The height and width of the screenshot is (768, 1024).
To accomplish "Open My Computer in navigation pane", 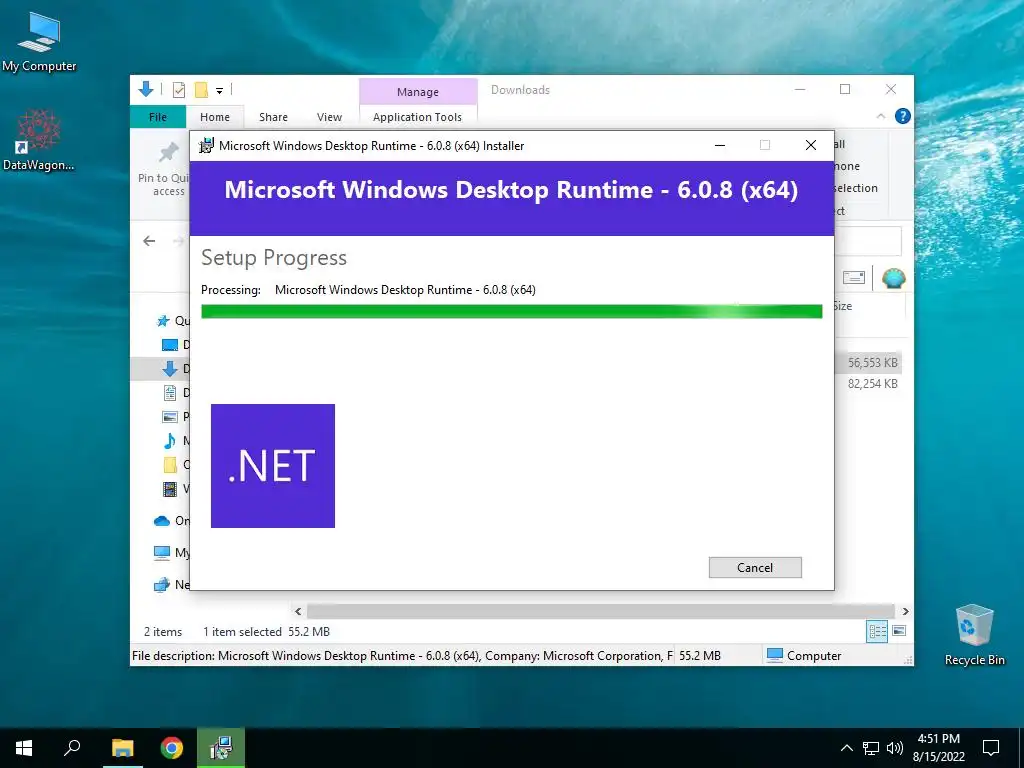I will click(x=161, y=552).
